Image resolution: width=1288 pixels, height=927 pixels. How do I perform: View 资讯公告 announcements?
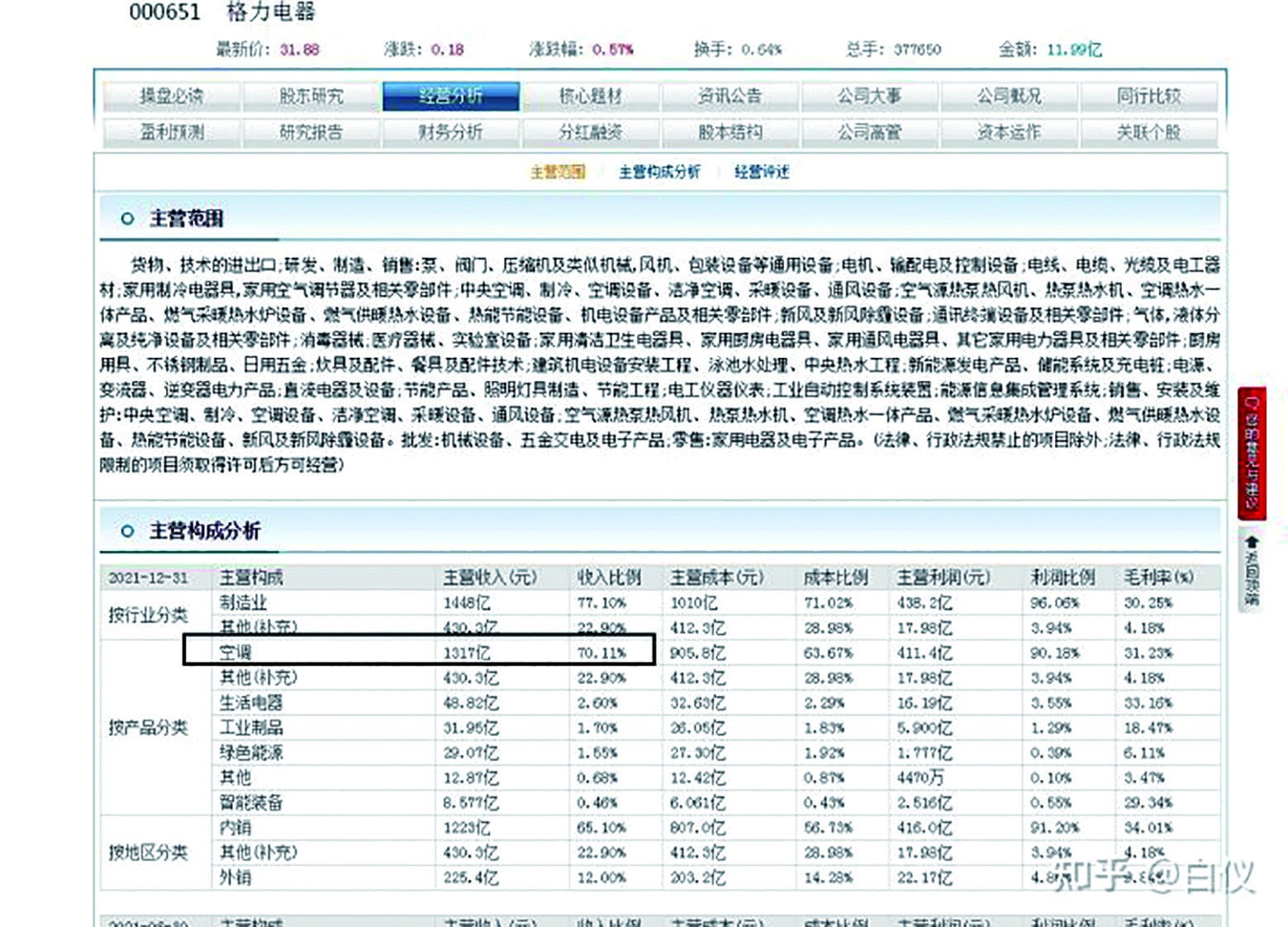click(x=730, y=95)
